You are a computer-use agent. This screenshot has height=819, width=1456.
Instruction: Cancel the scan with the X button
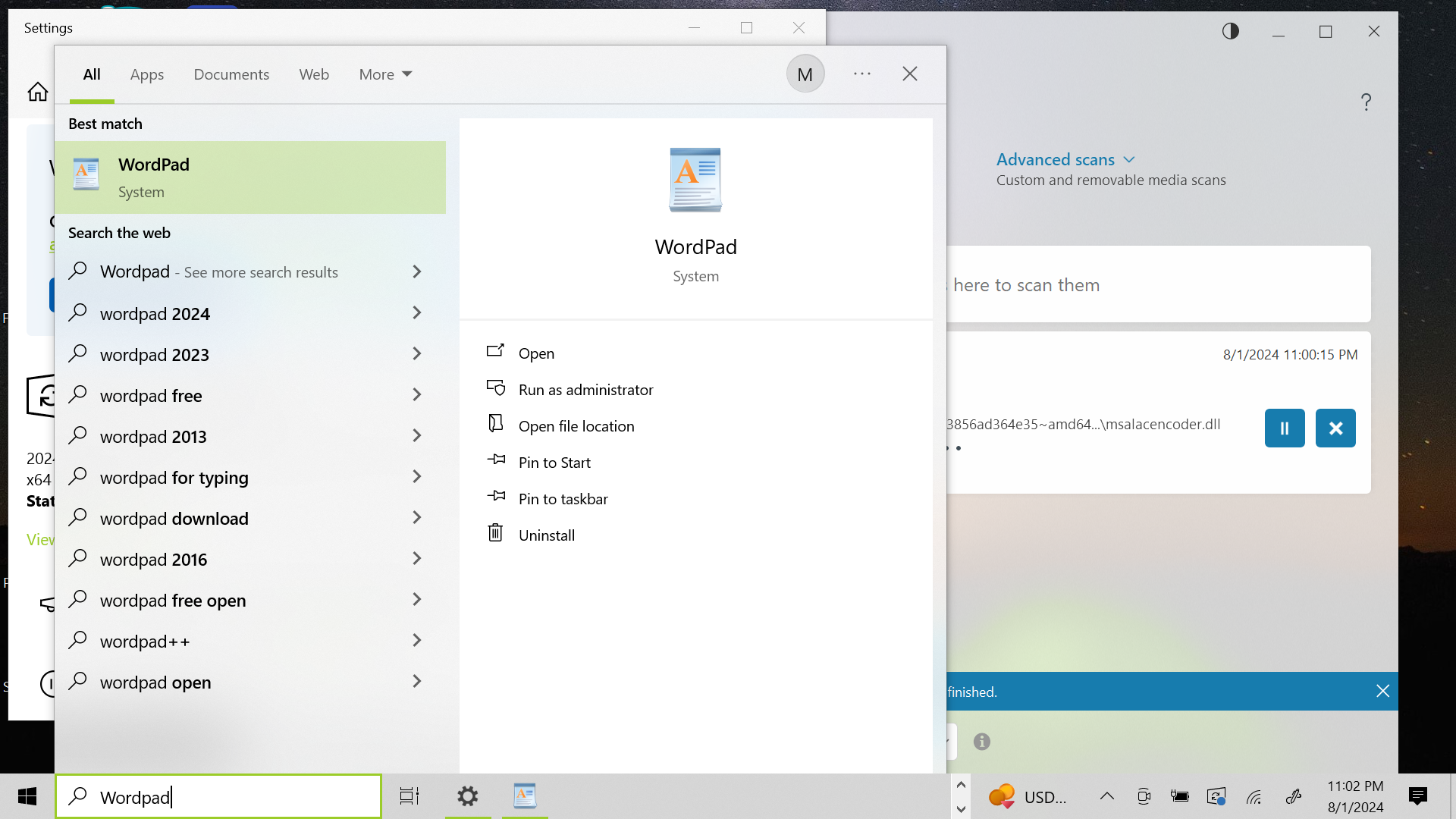[x=1335, y=428]
